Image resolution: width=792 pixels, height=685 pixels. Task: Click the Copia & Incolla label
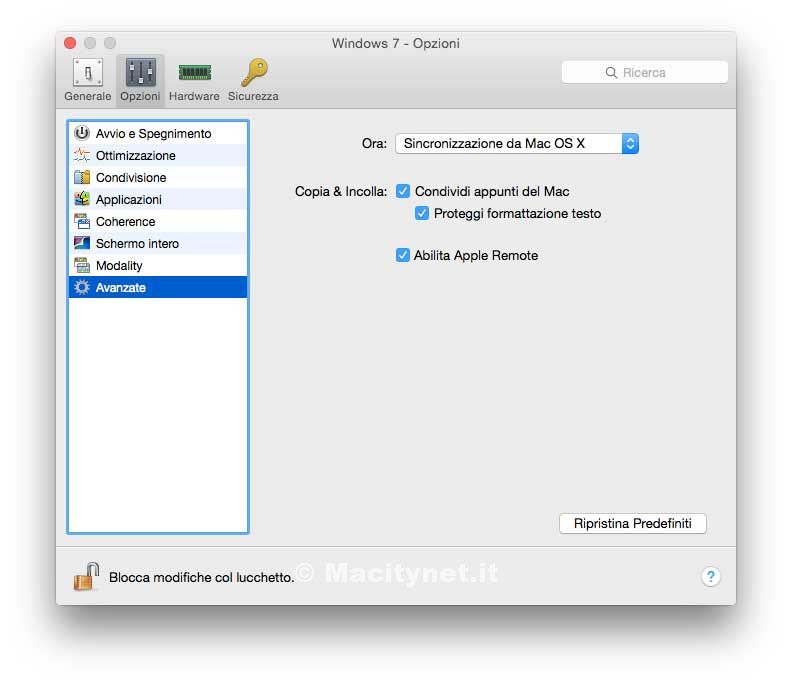point(341,191)
